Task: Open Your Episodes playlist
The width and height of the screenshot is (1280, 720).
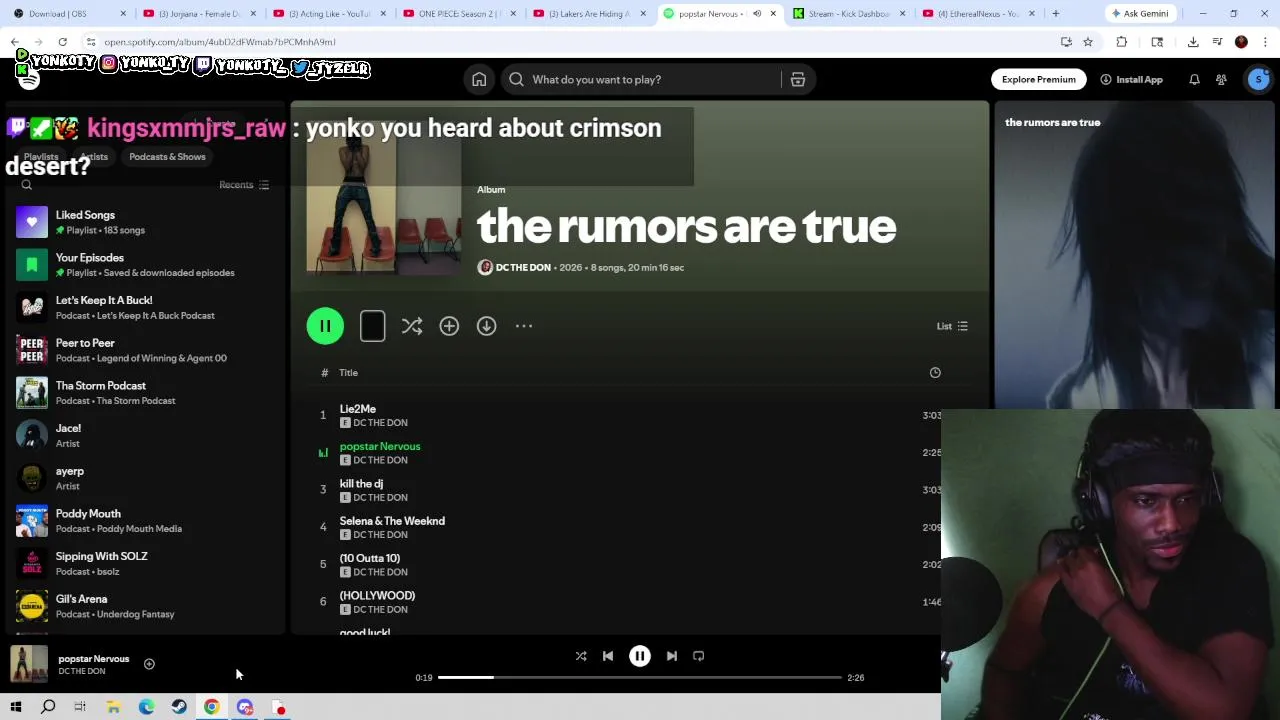Action: tap(146, 264)
